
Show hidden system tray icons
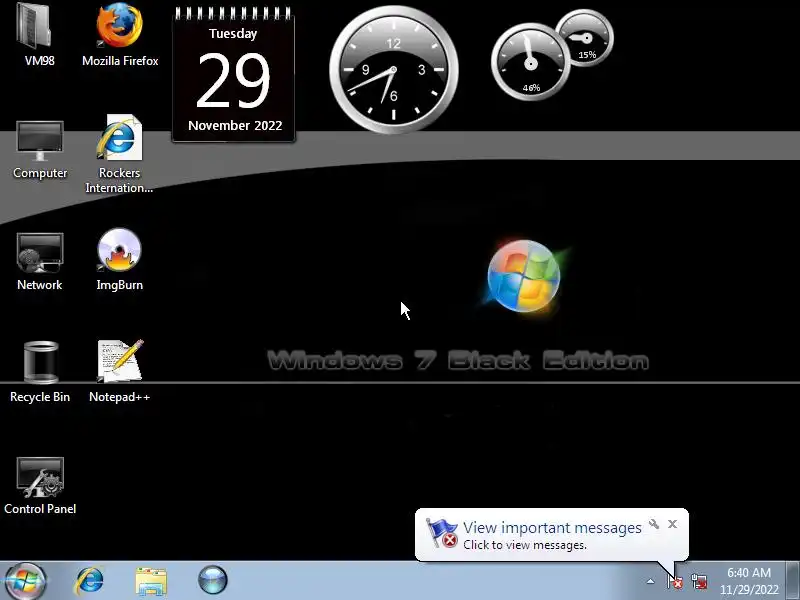coord(651,581)
